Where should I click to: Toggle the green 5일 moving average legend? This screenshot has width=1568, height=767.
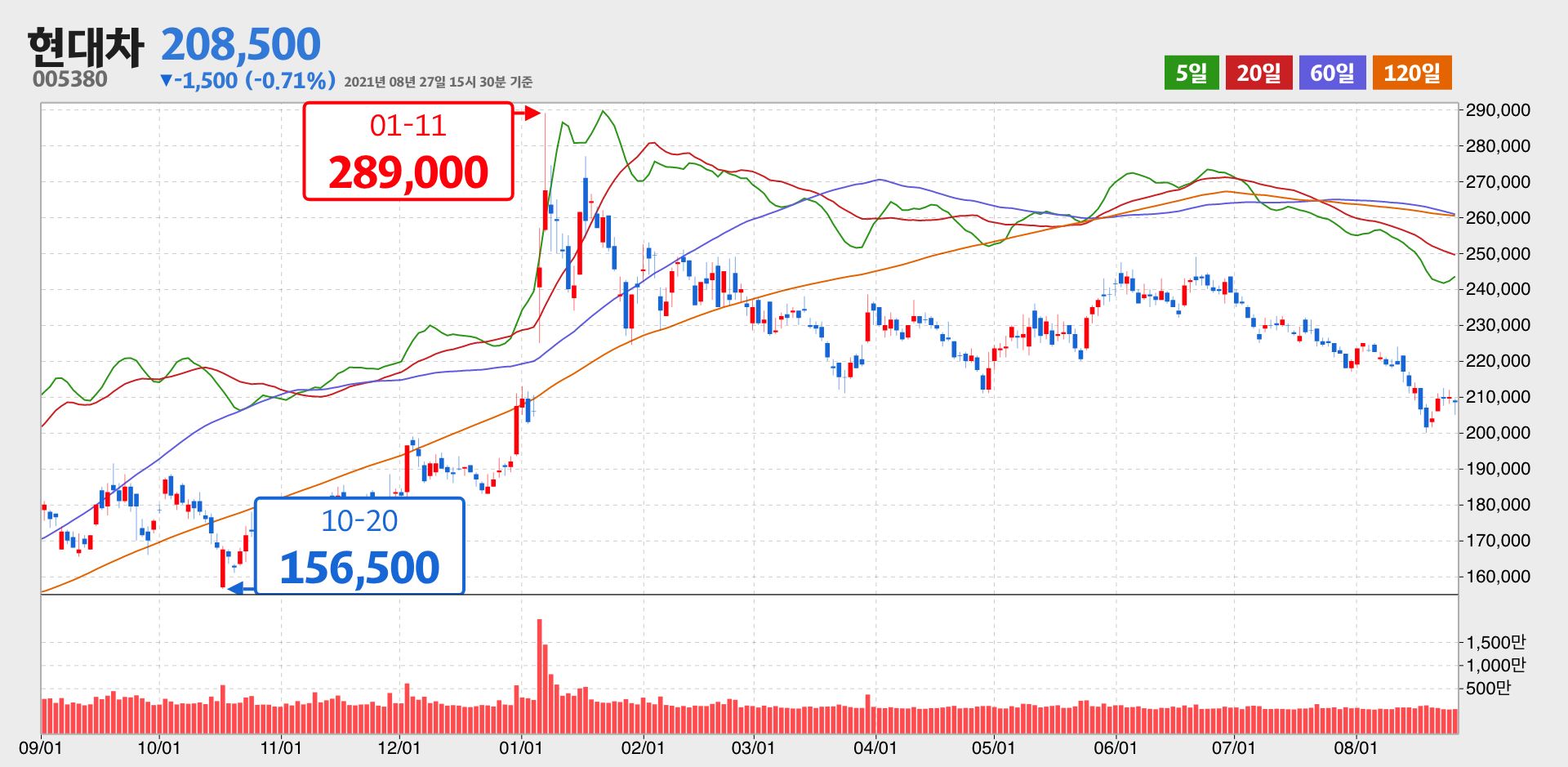pyautogui.click(x=1192, y=73)
